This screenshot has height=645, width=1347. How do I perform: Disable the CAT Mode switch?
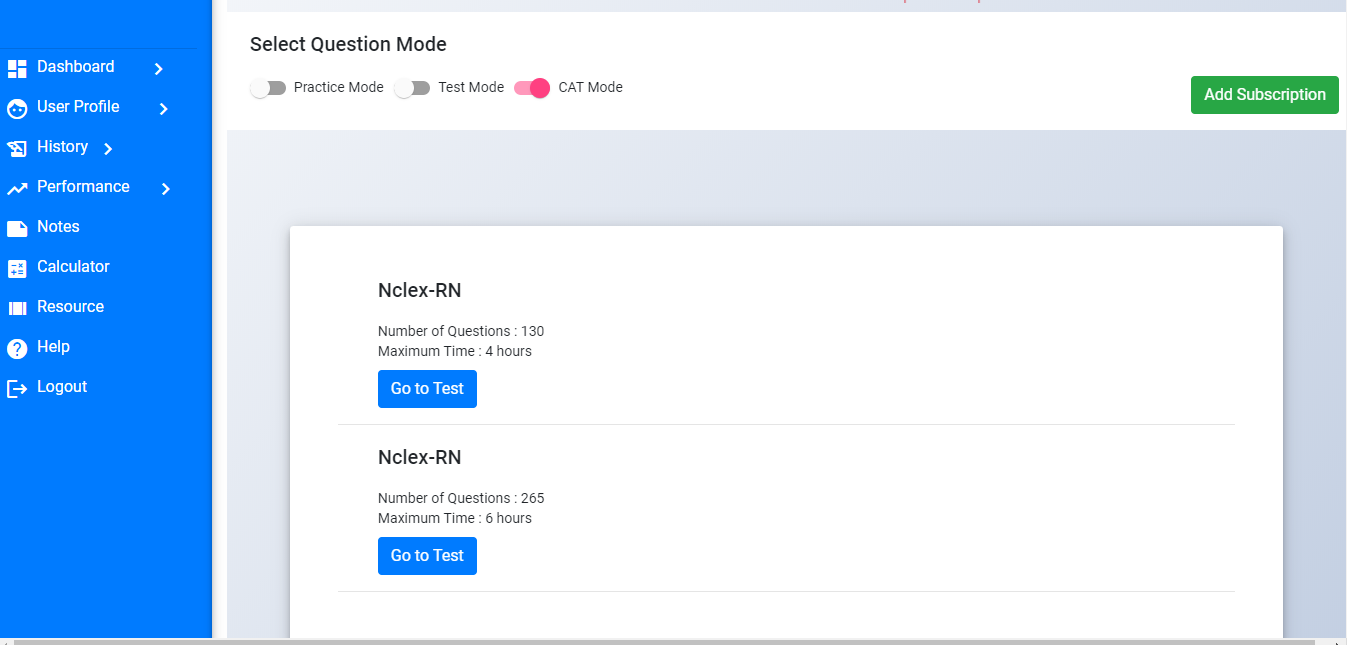coord(532,88)
